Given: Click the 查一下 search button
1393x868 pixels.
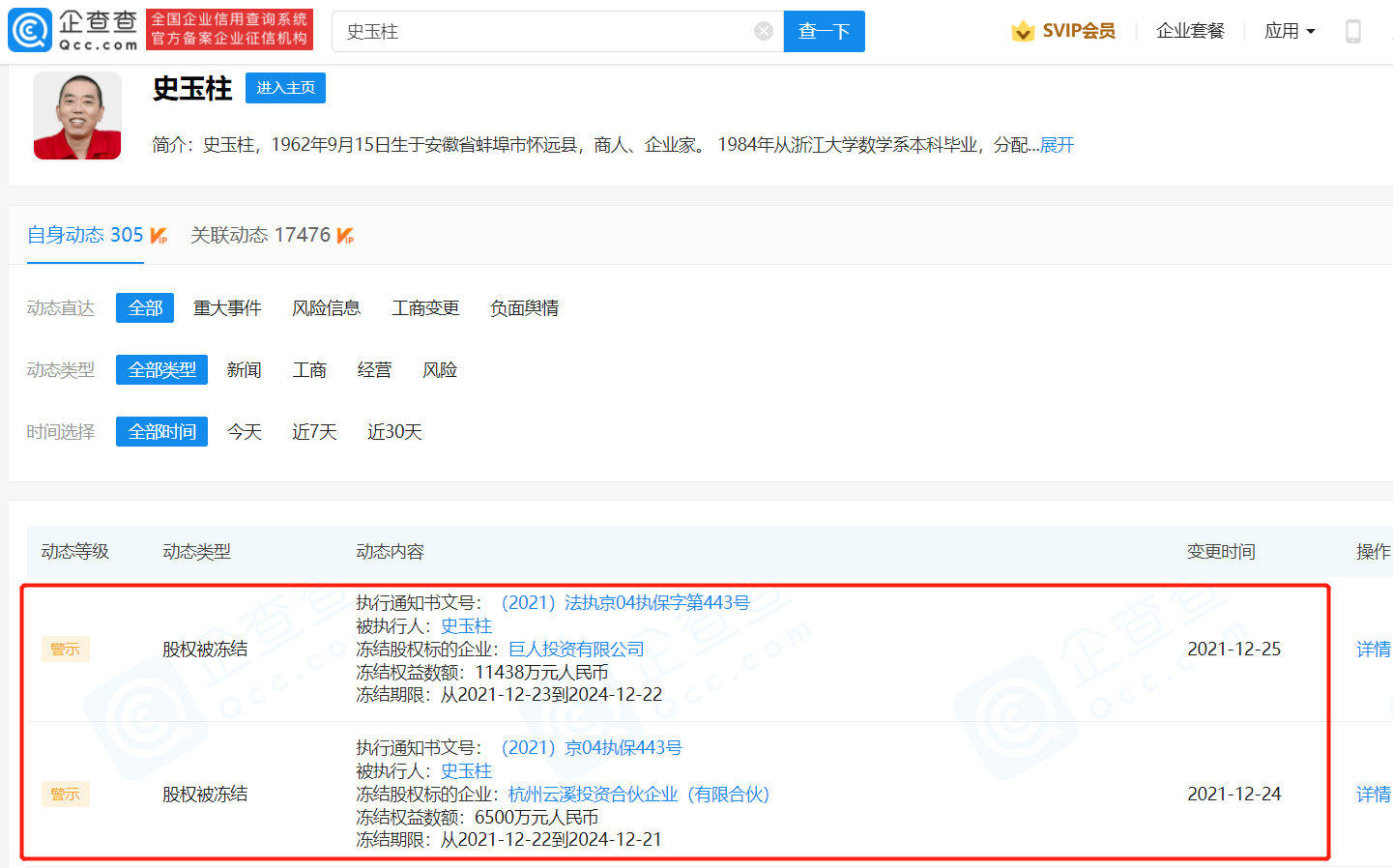Looking at the screenshot, I should [824, 30].
